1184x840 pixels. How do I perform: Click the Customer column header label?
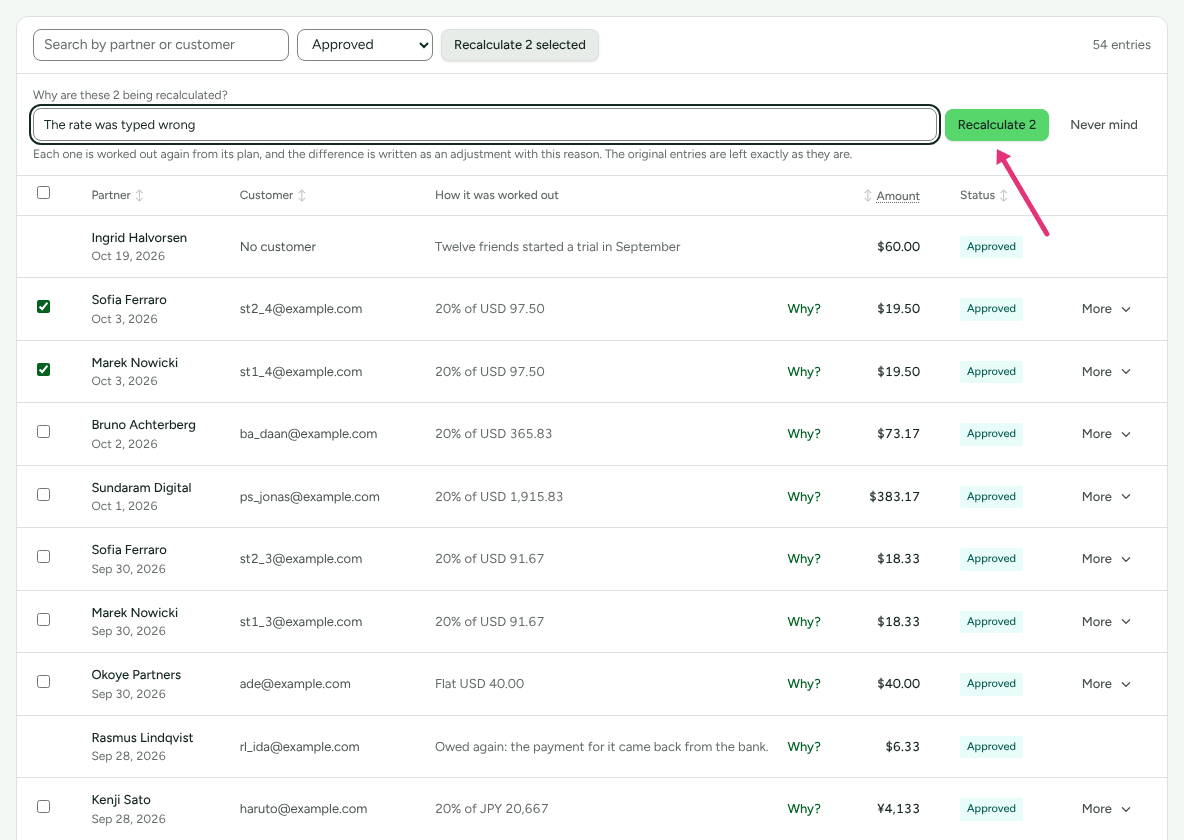click(x=267, y=195)
